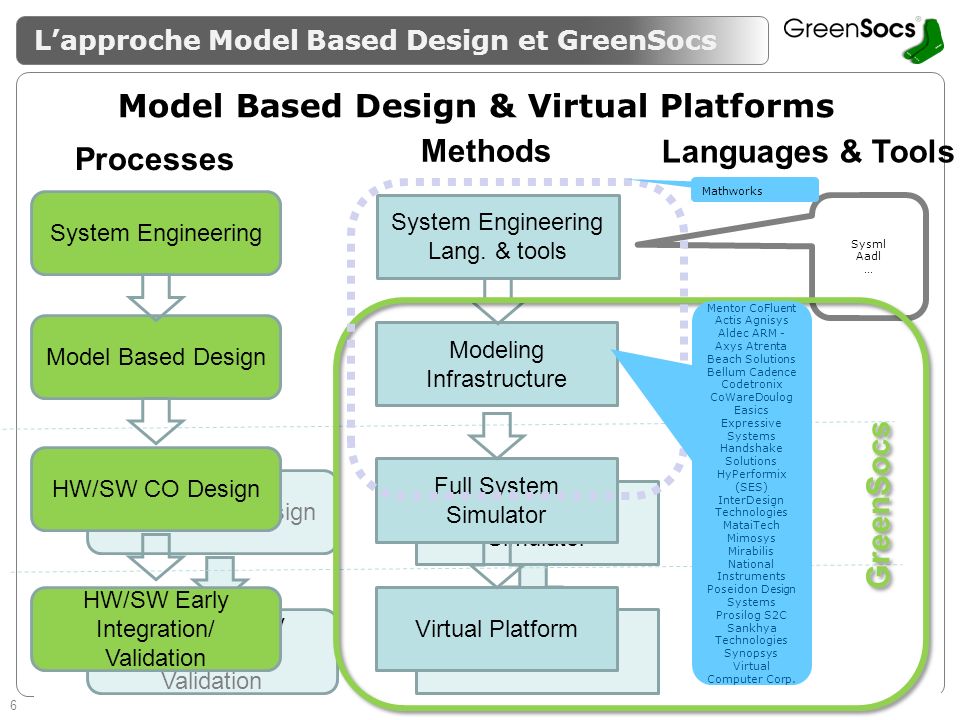Select 'Mimosys' in vendor list
The height and width of the screenshot is (720, 960).
pos(751,538)
